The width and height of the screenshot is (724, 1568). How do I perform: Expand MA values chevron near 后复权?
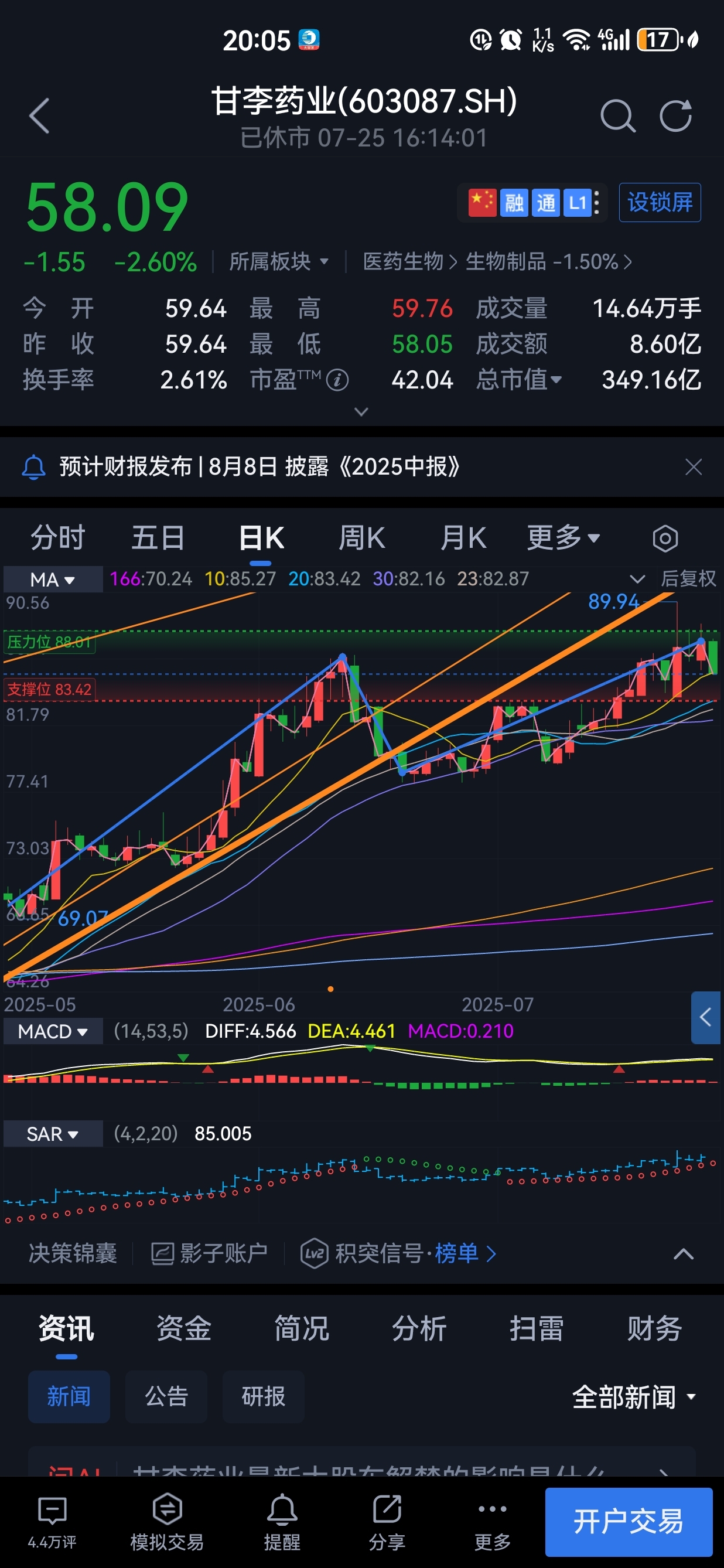tap(637, 579)
